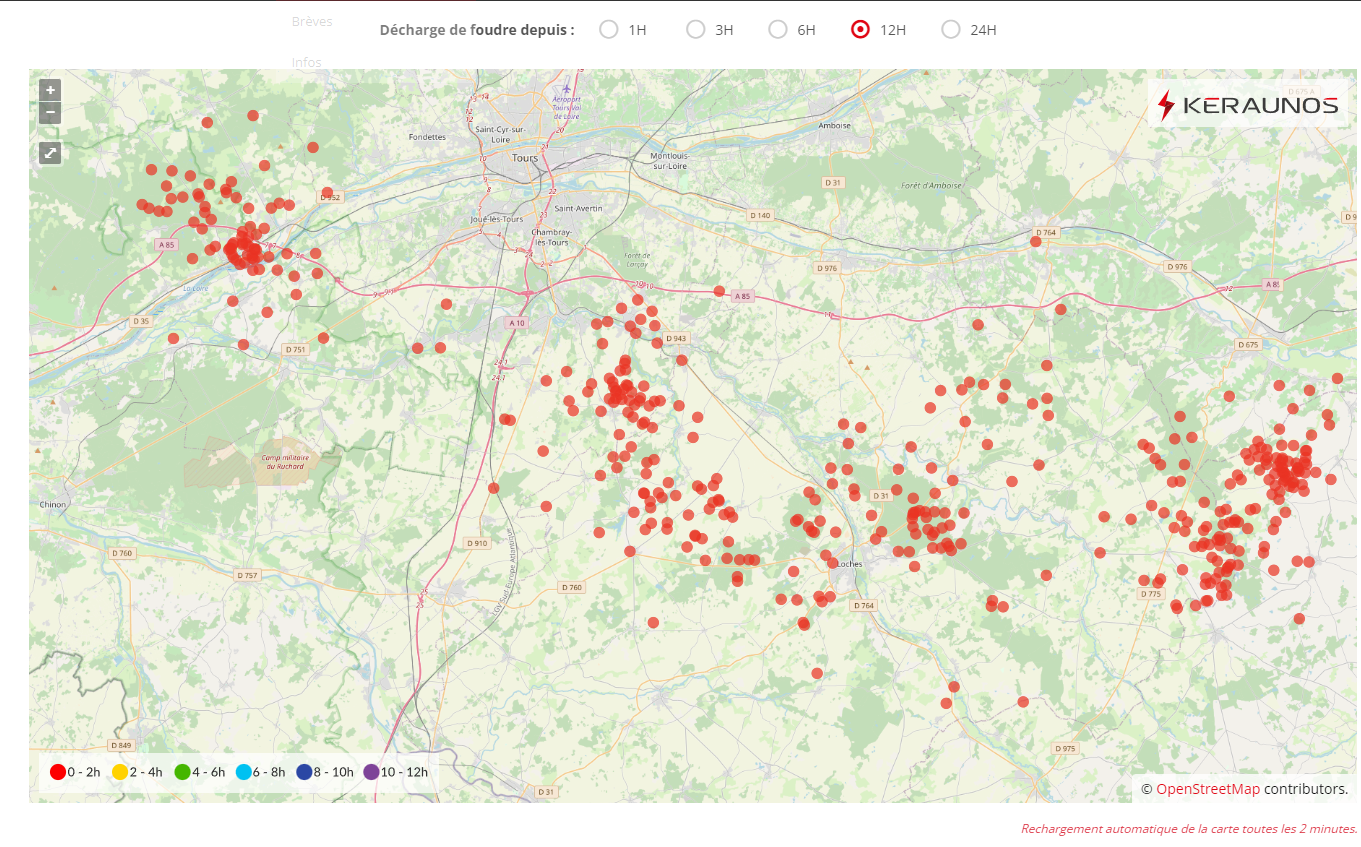The image size is (1361, 847).
Task: Click the red 0 - 2h legend dot
Action: tap(58, 772)
